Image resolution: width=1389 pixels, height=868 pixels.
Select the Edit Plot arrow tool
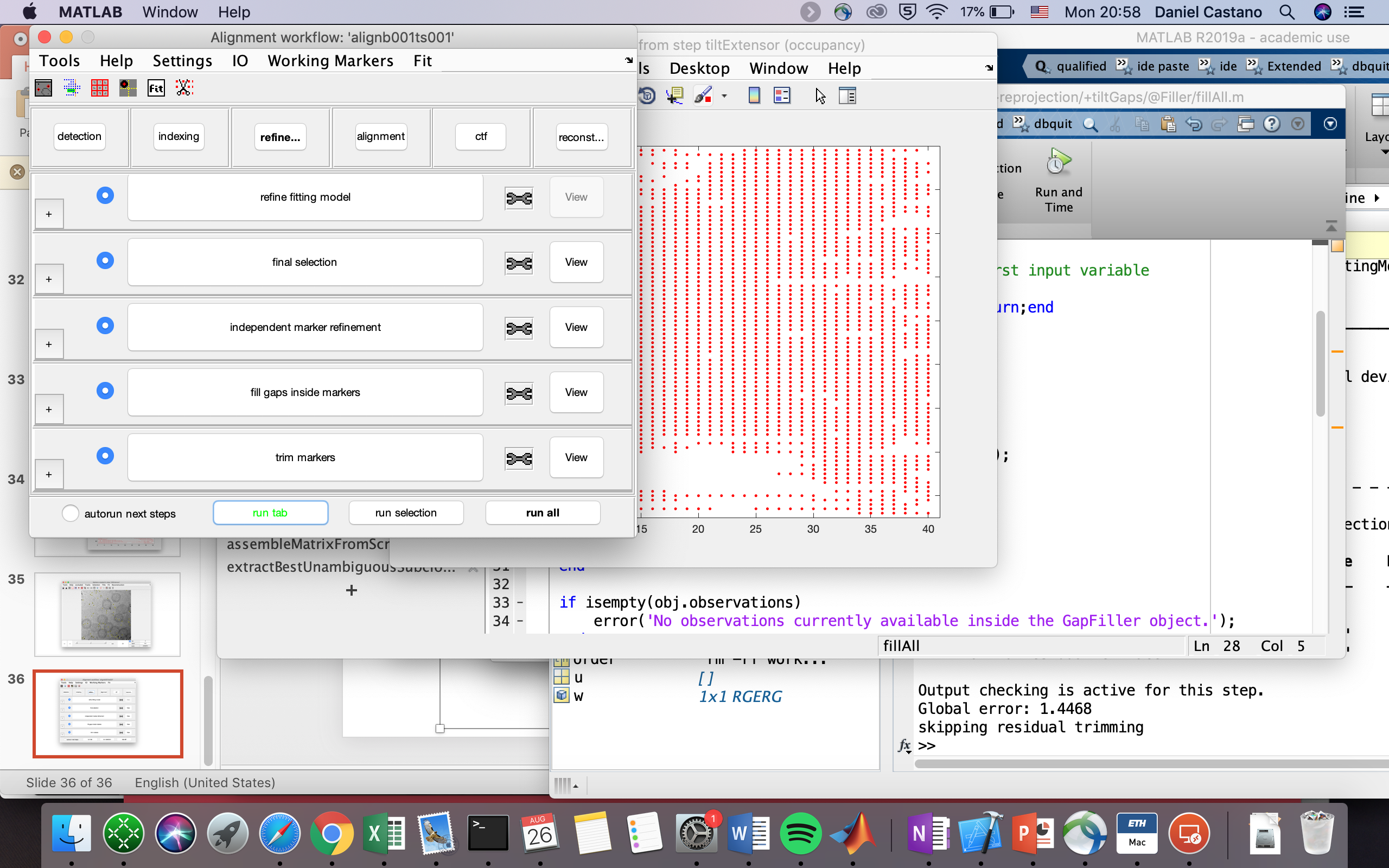coord(820,96)
